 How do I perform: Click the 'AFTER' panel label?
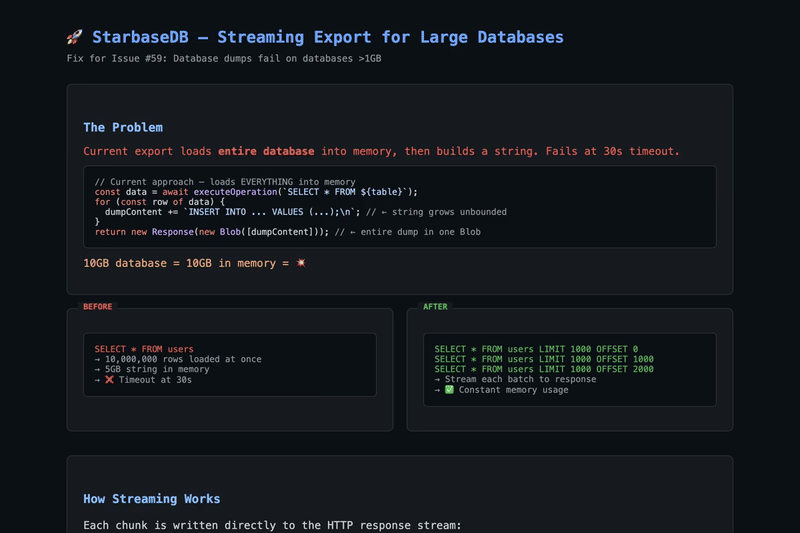point(435,307)
